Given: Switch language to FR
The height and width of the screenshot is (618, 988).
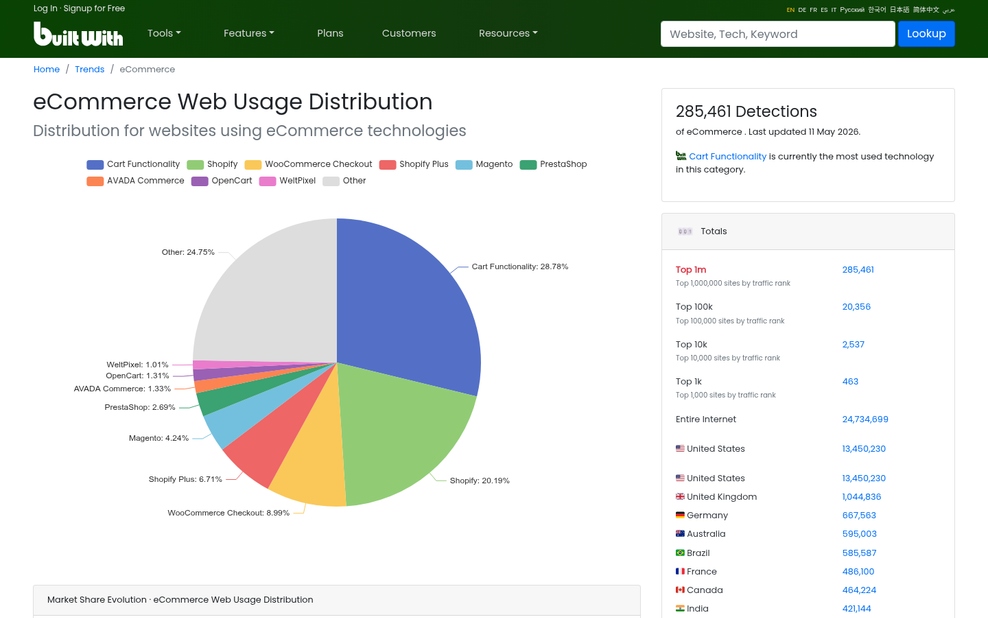Looking at the screenshot, I should click(813, 10).
